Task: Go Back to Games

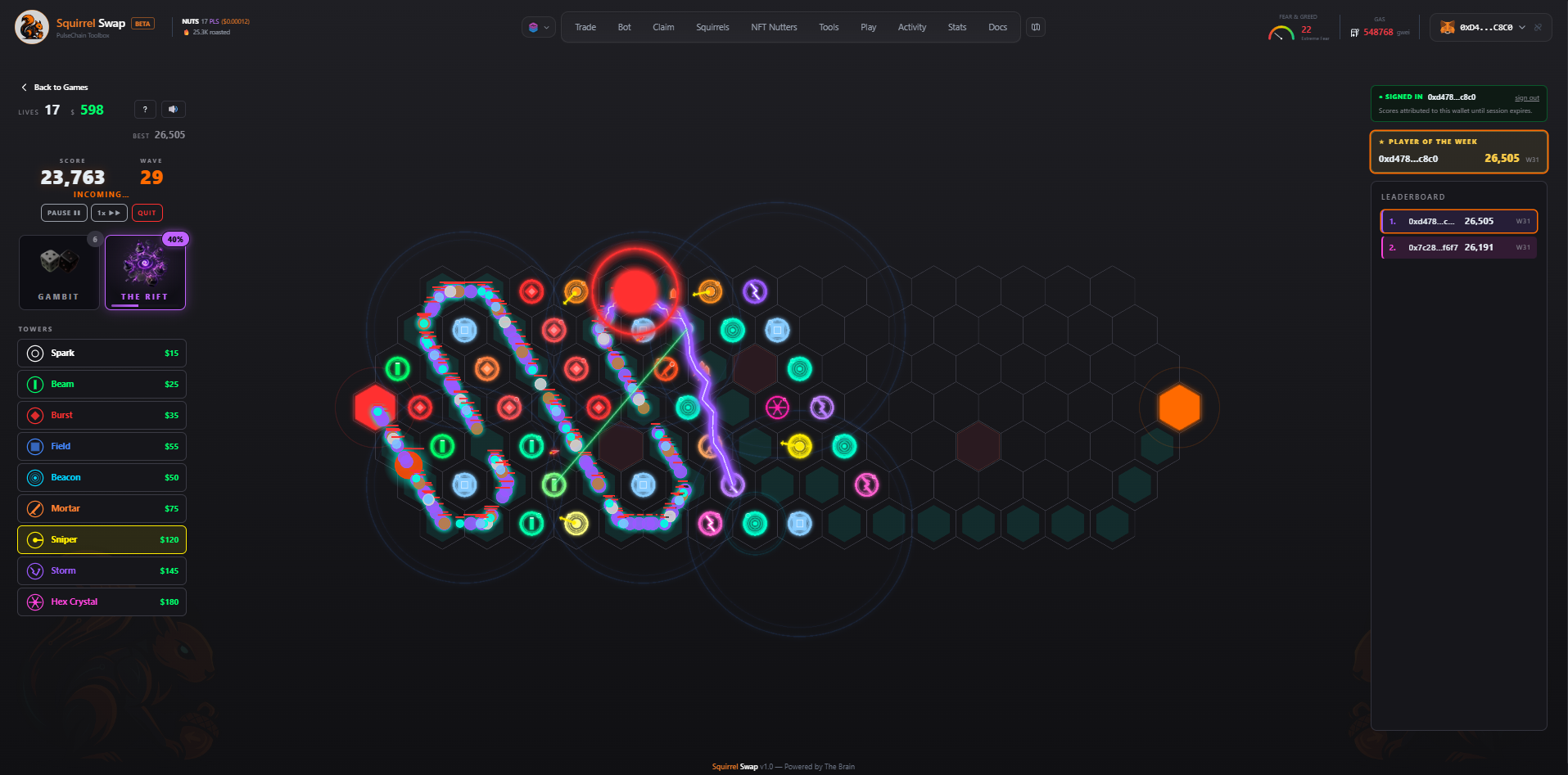Action: [x=55, y=88]
